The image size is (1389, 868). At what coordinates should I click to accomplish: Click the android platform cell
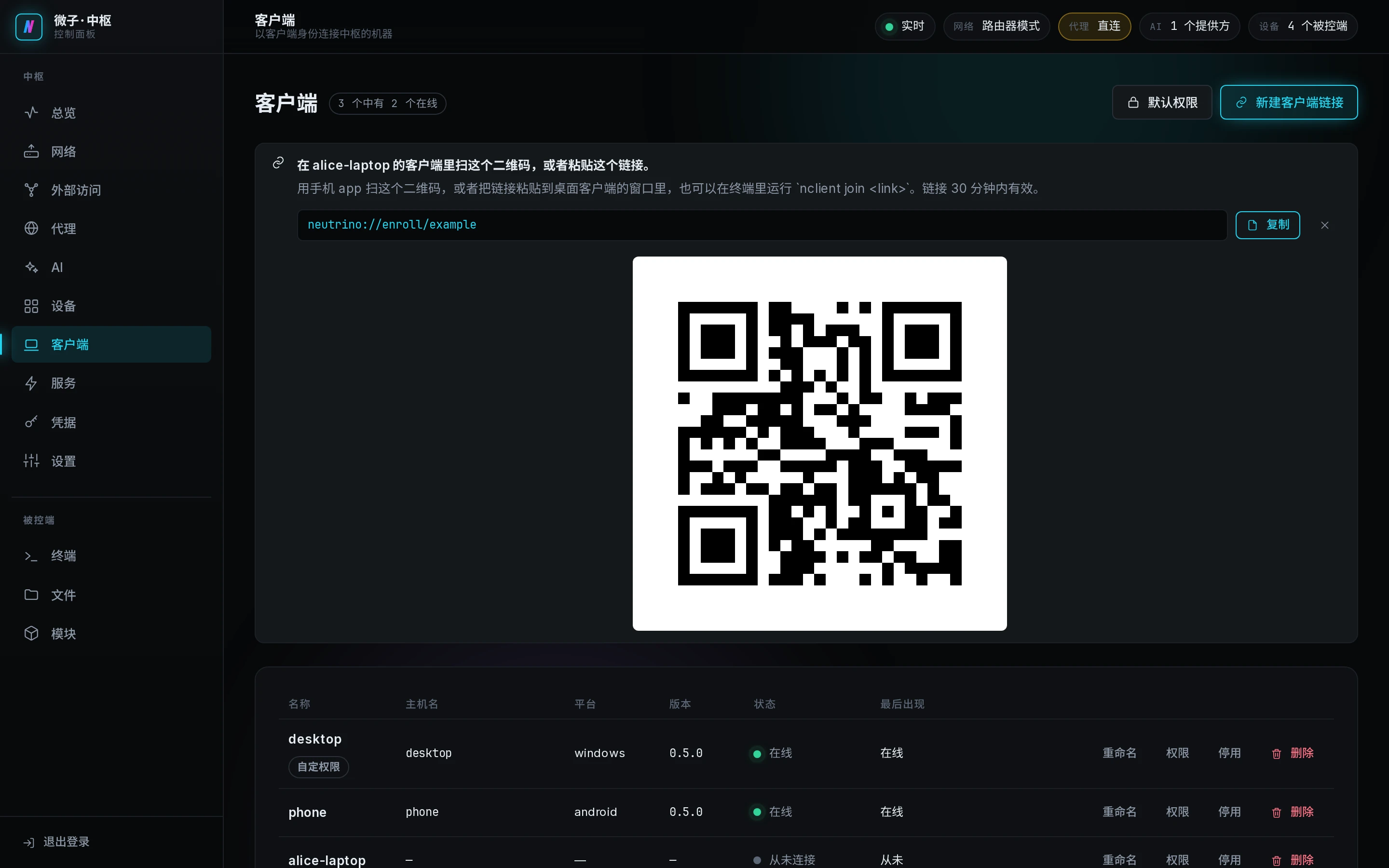595,812
